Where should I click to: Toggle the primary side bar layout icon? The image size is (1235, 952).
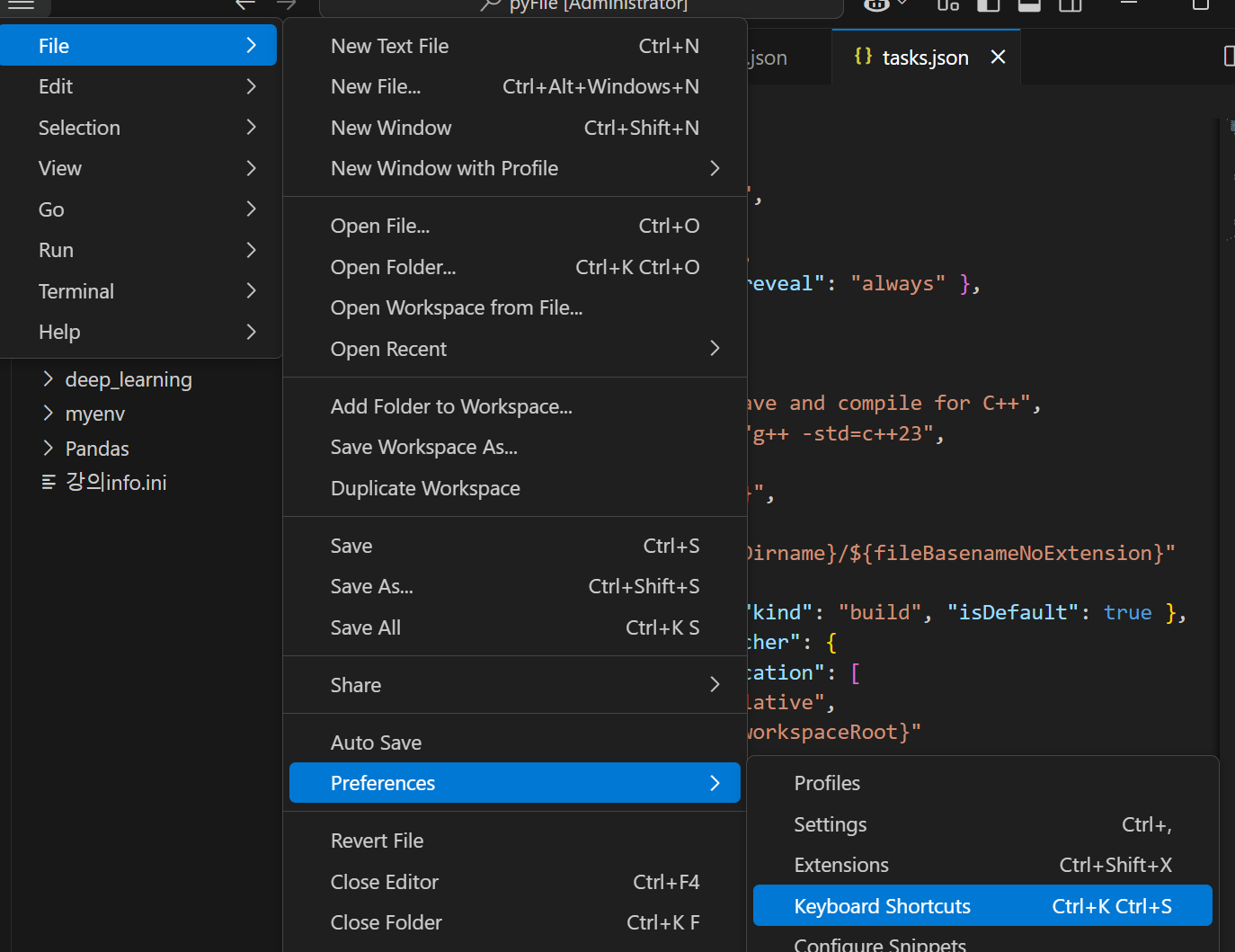point(989,4)
